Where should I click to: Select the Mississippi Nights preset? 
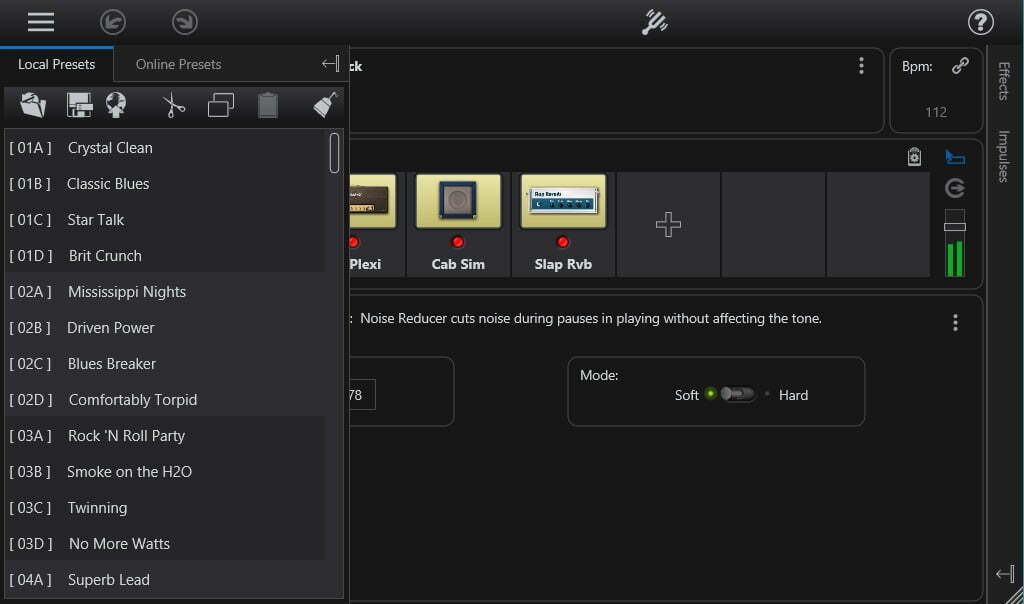(x=126, y=292)
